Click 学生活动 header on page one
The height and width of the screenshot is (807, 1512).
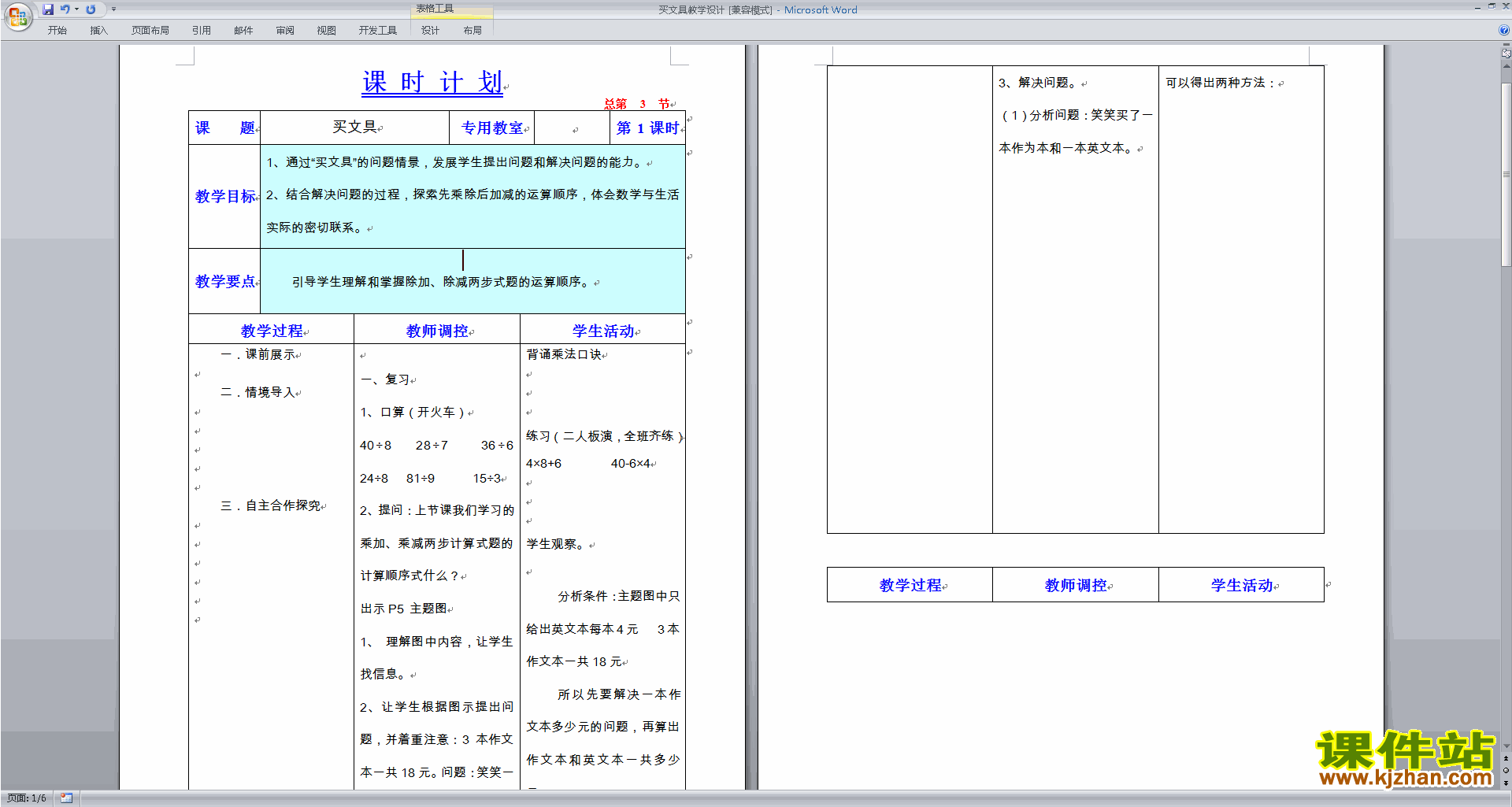click(603, 331)
